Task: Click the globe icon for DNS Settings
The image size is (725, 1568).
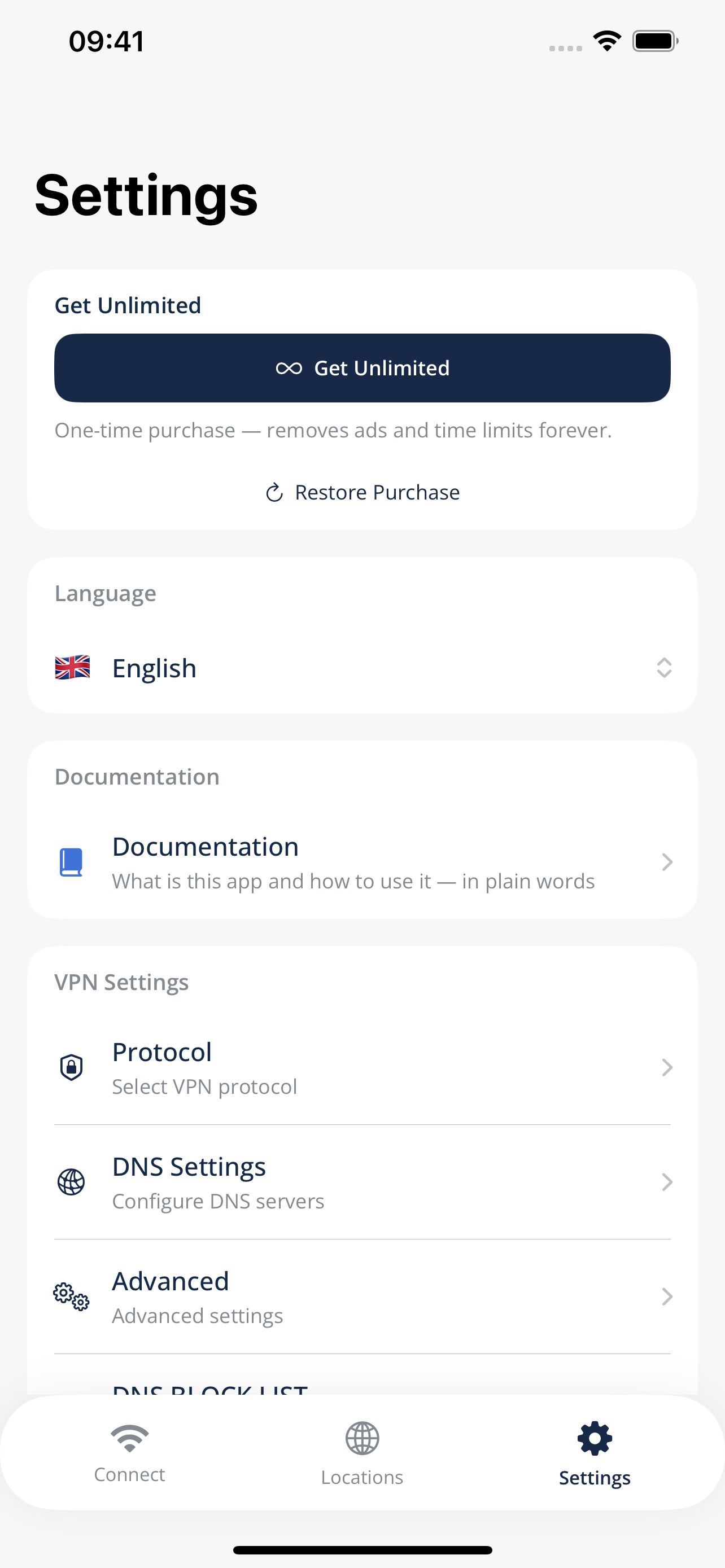Action: coord(71,1182)
